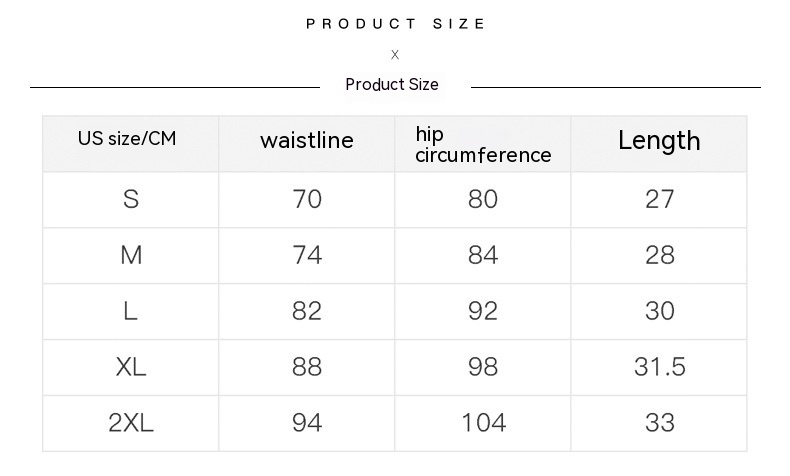Select the M size row label
The height and width of the screenshot is (476, 790).
pos(131,255)
